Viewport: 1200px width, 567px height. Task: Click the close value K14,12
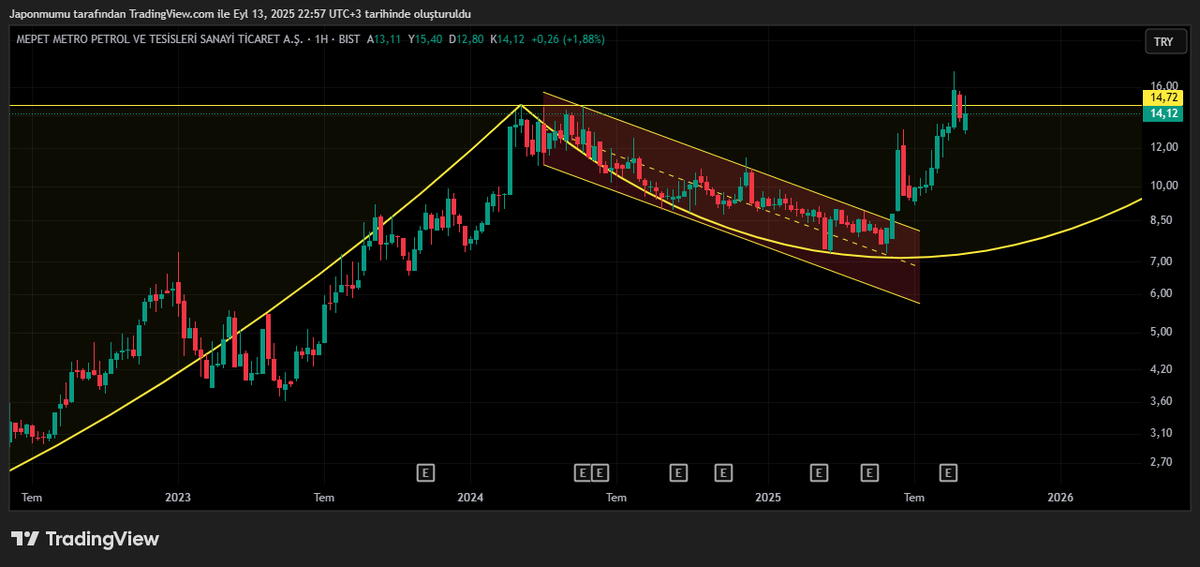508,39
